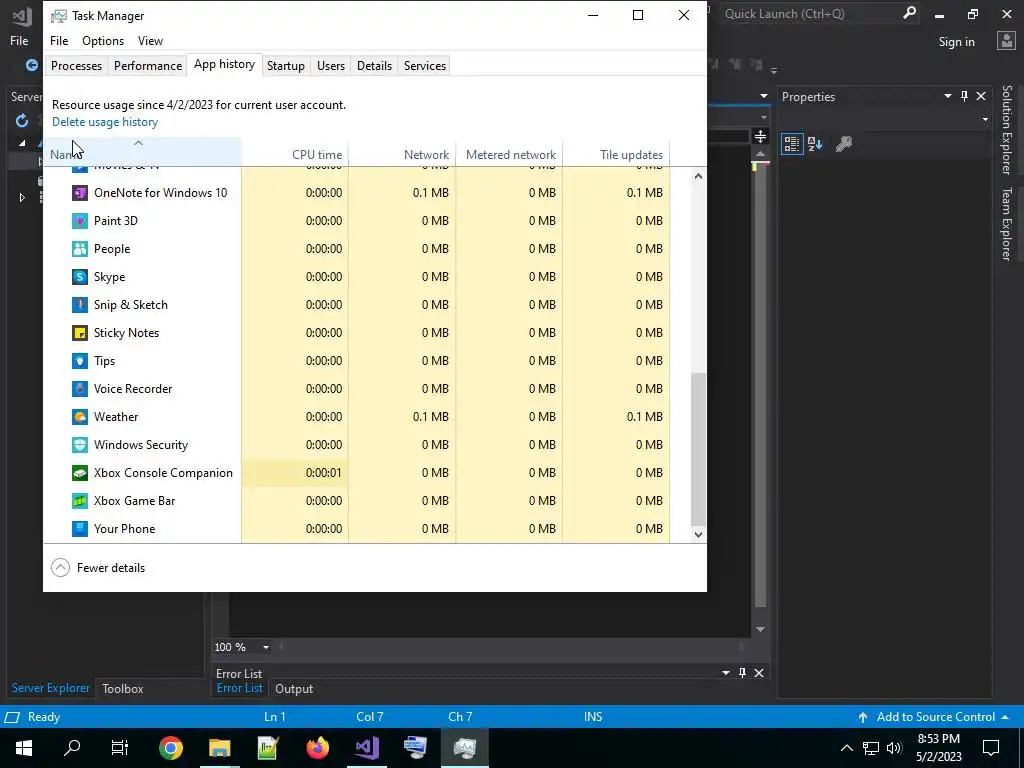Pin the Properties panel with pushpin
The image size is (1024, 768).
[965, 97]
